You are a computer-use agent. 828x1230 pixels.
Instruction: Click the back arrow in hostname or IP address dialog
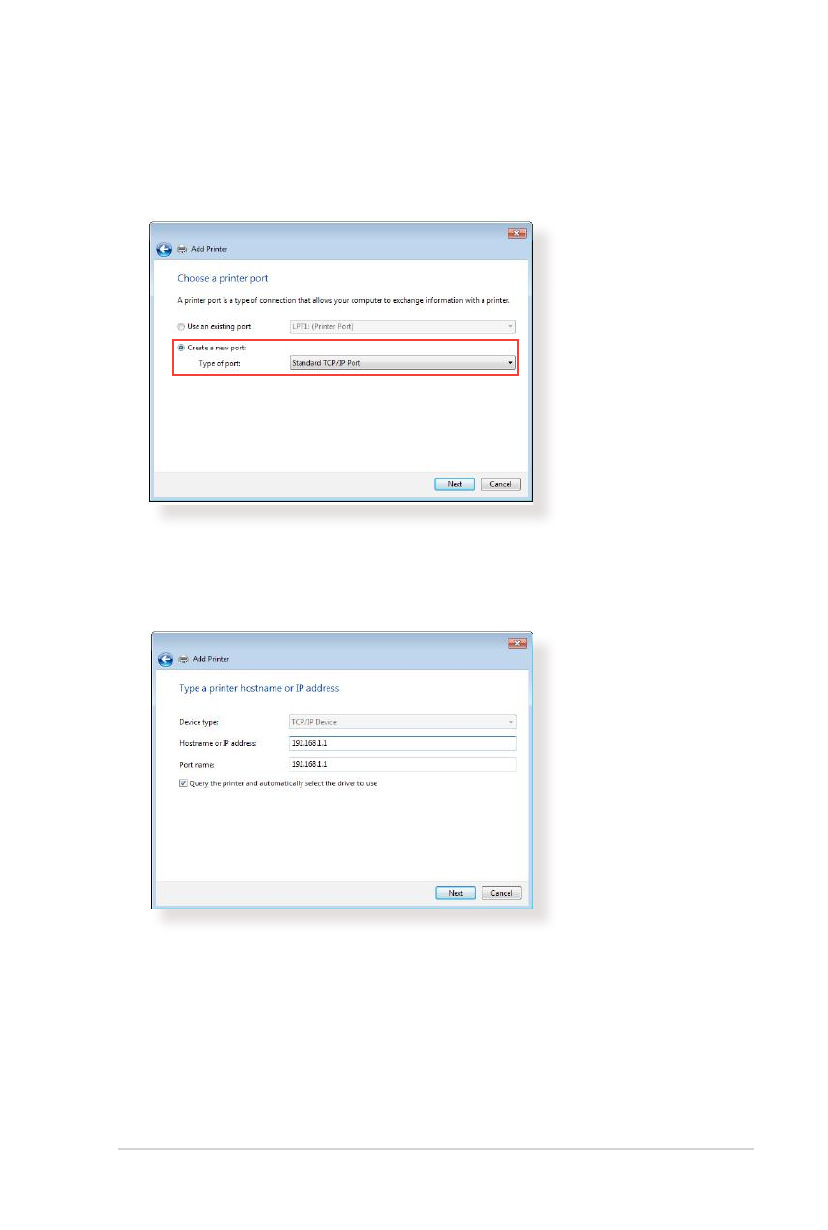click(x=164, y=659)
